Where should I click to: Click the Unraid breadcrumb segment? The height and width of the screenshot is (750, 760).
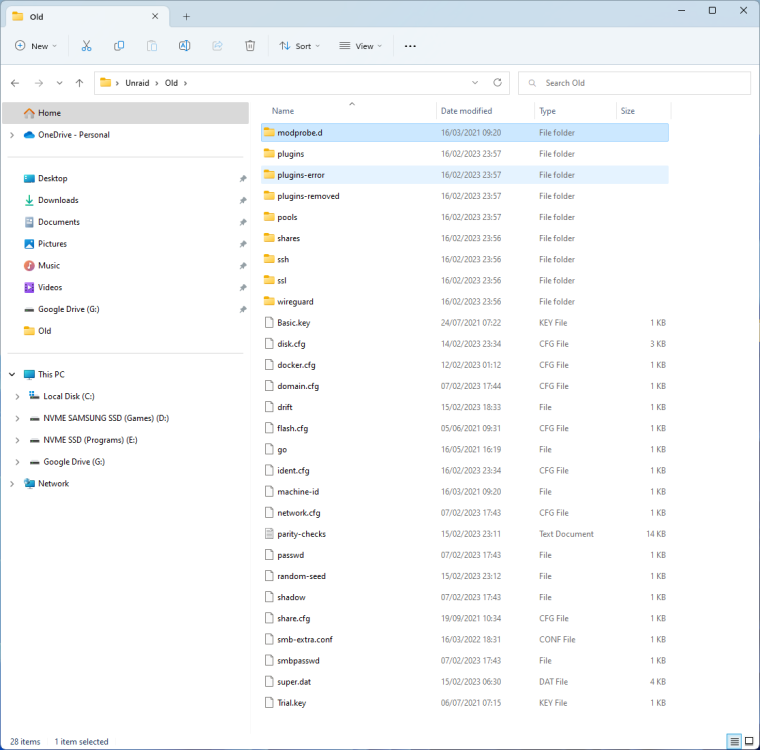(x=137, y=83)
